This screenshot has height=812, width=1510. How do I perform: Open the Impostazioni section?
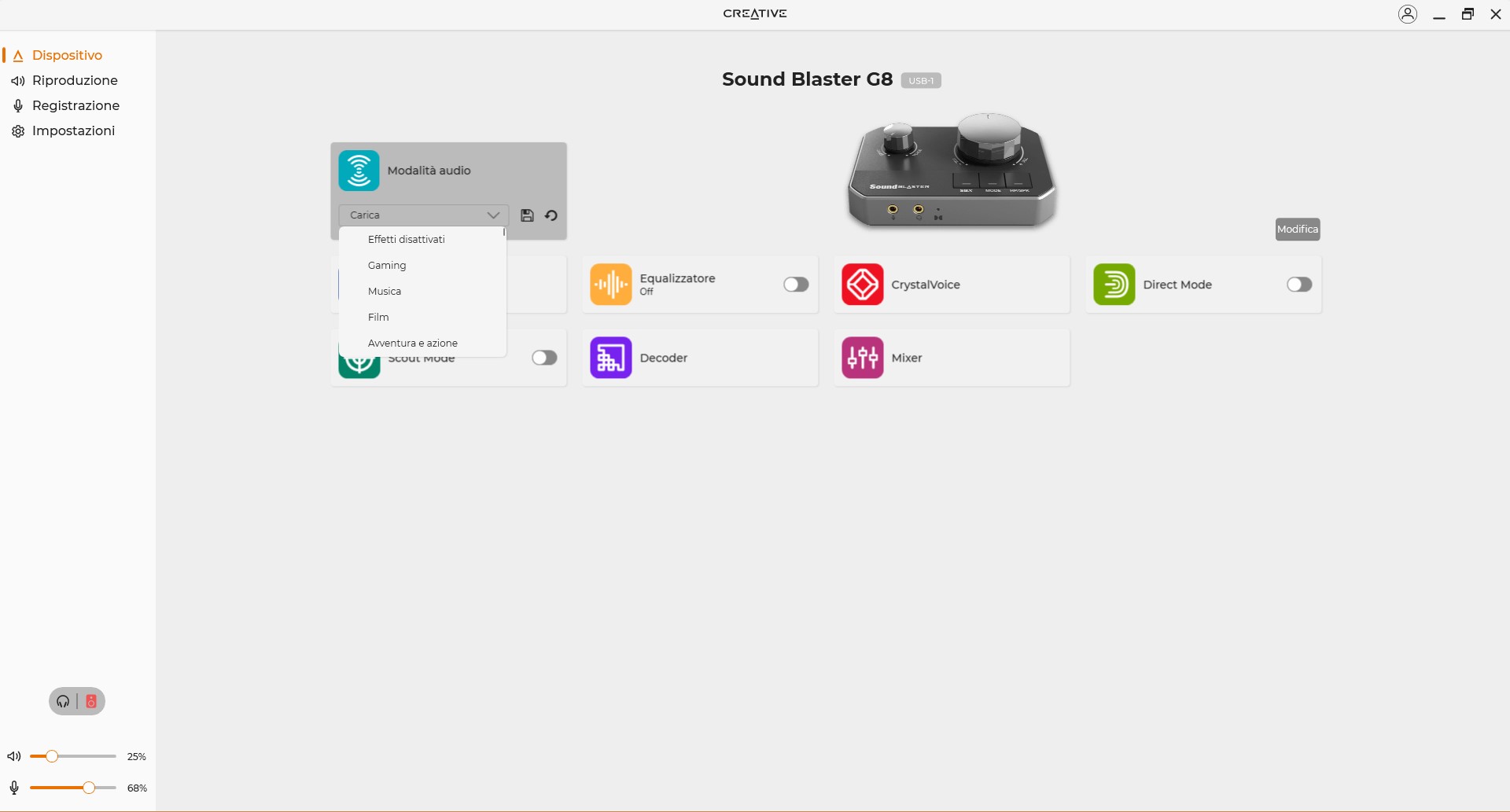click(73, 130)
